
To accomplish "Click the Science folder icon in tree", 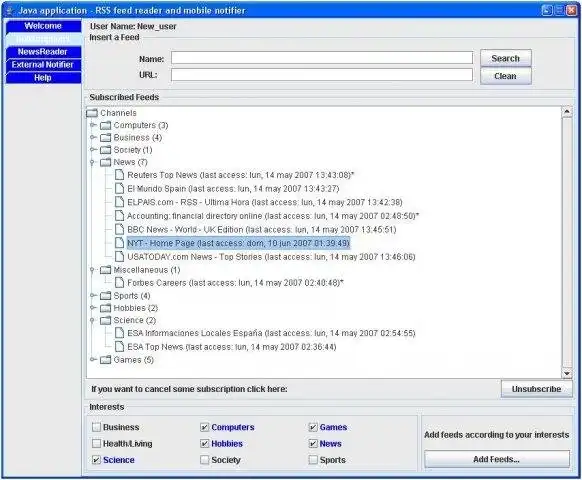I will (x=106, y=320).
